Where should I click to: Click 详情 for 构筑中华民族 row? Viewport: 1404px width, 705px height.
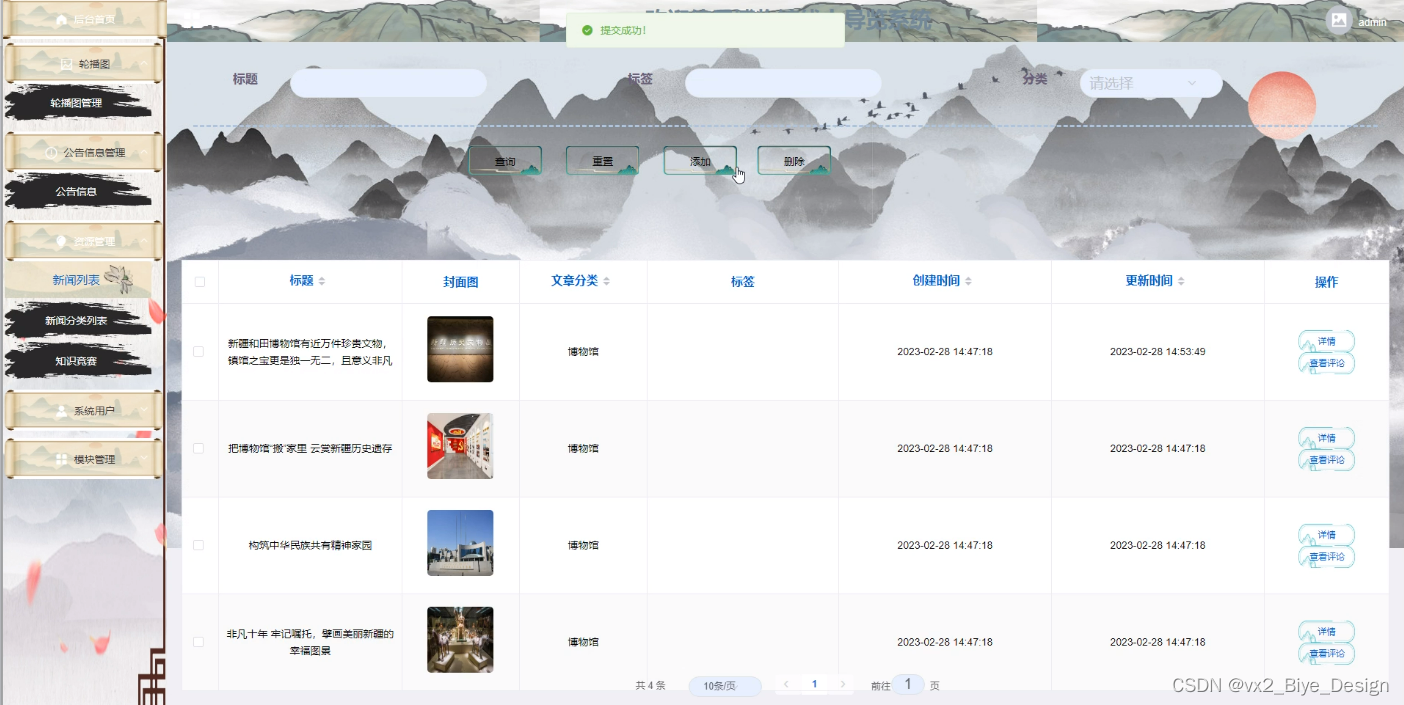pyautogui.click(x=1326, y=535)
